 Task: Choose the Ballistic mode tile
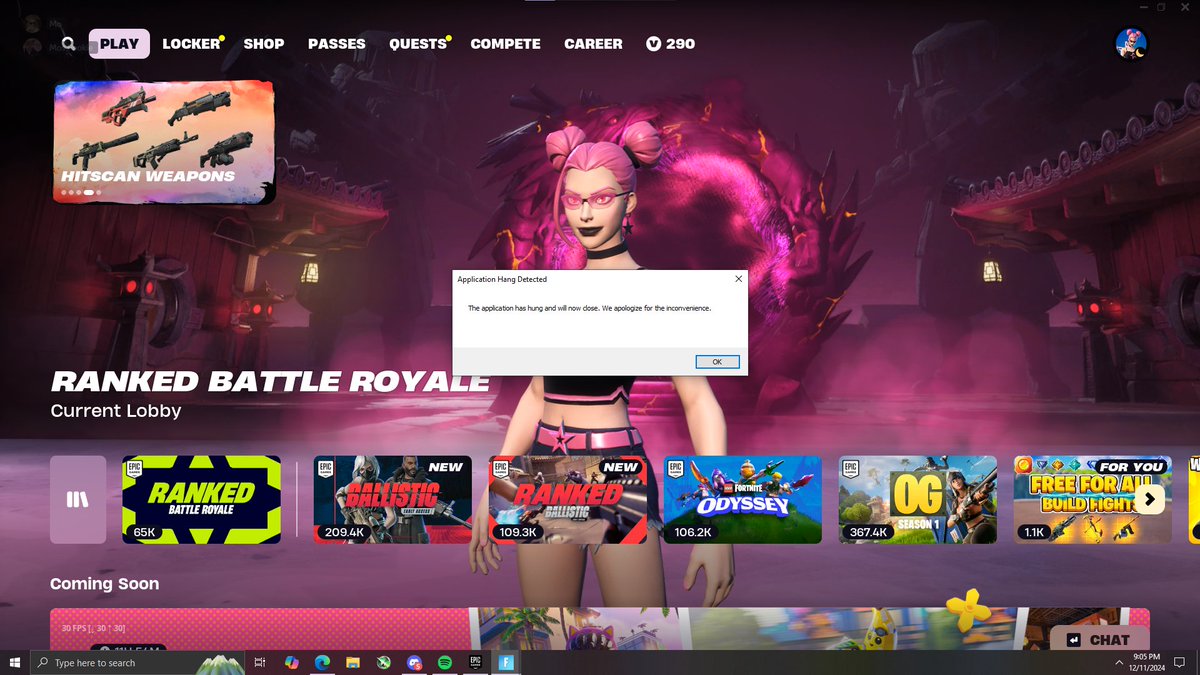pos(393,500)
